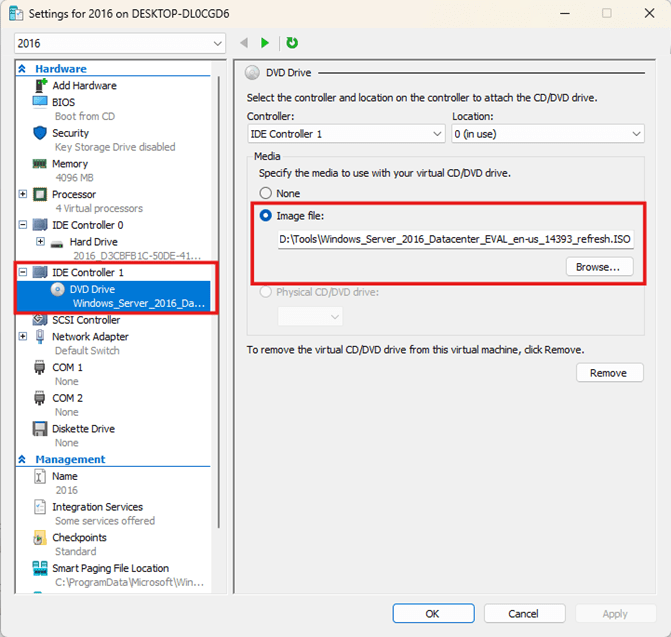
Task: Click the Security shield icon
Action: pos(40,133)
